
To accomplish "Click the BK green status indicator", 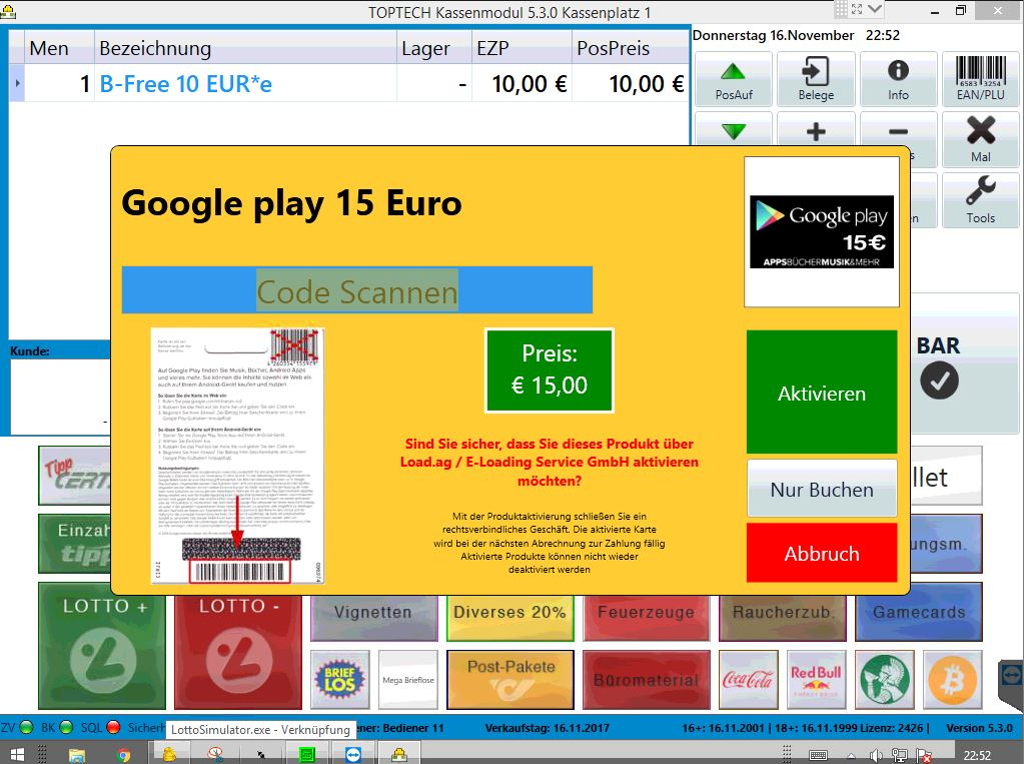I will (67, 727).
